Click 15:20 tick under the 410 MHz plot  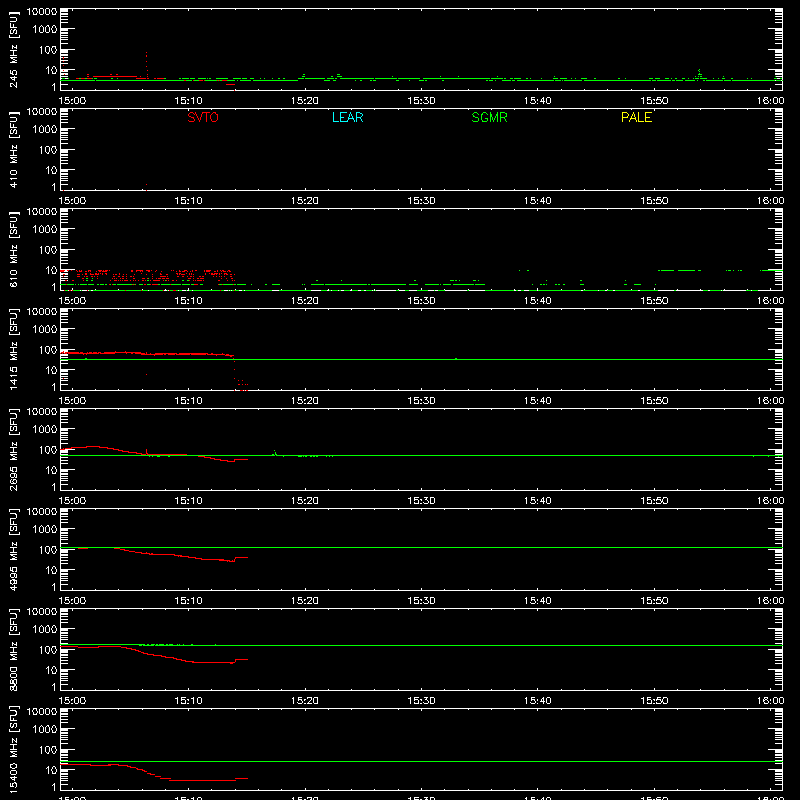click(305, 201)
